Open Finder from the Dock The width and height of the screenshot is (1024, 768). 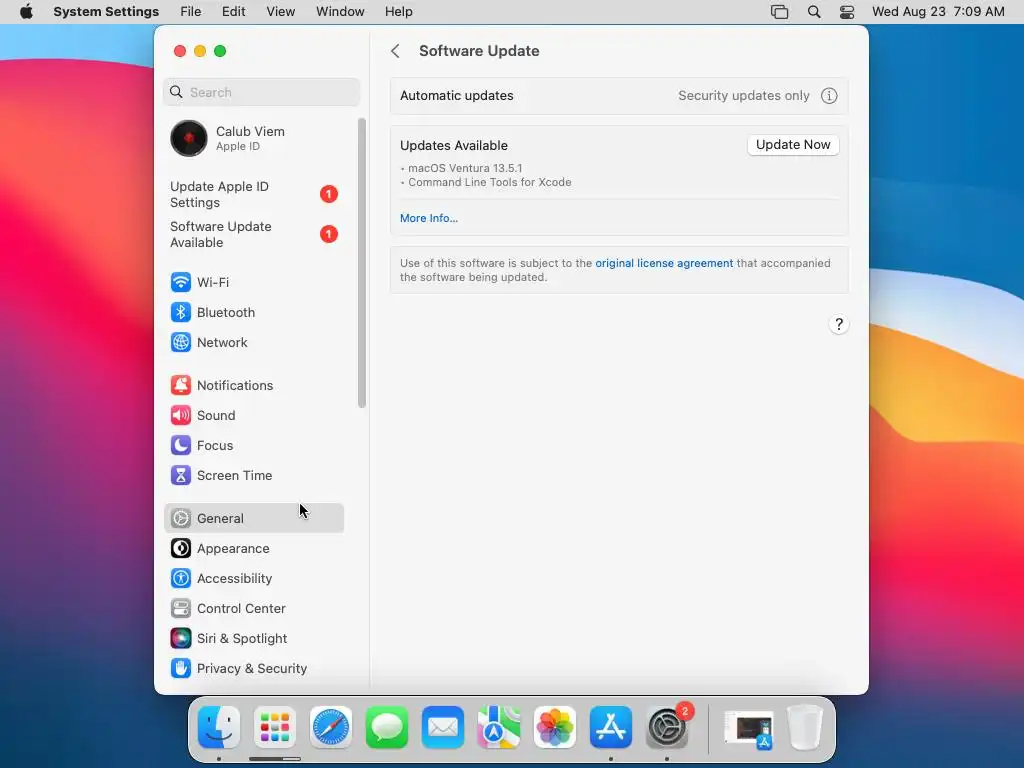tap(219, 727)
